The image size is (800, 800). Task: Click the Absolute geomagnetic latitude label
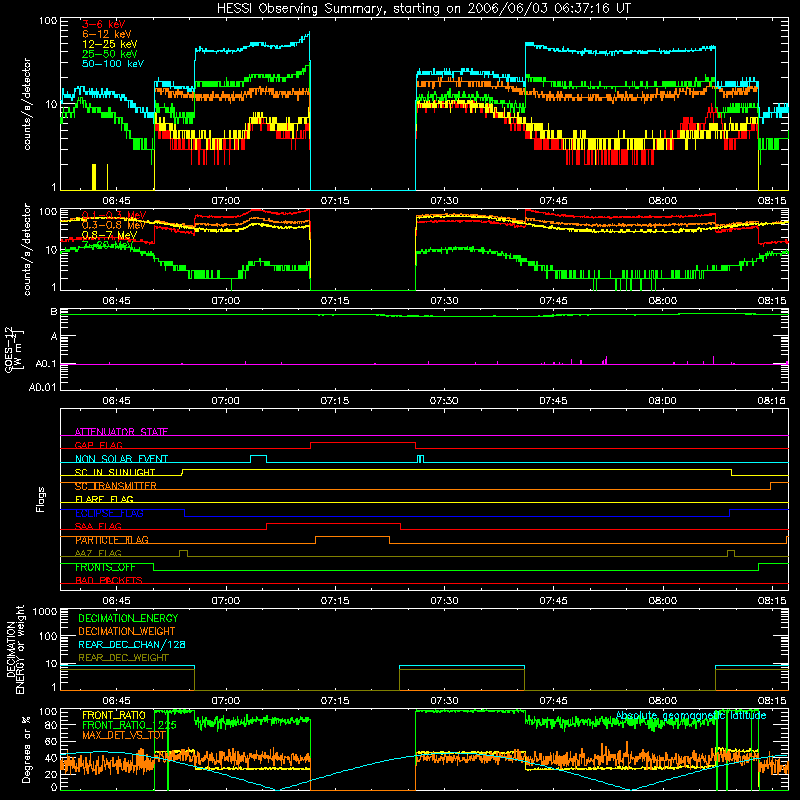click(x=691, y=715)
